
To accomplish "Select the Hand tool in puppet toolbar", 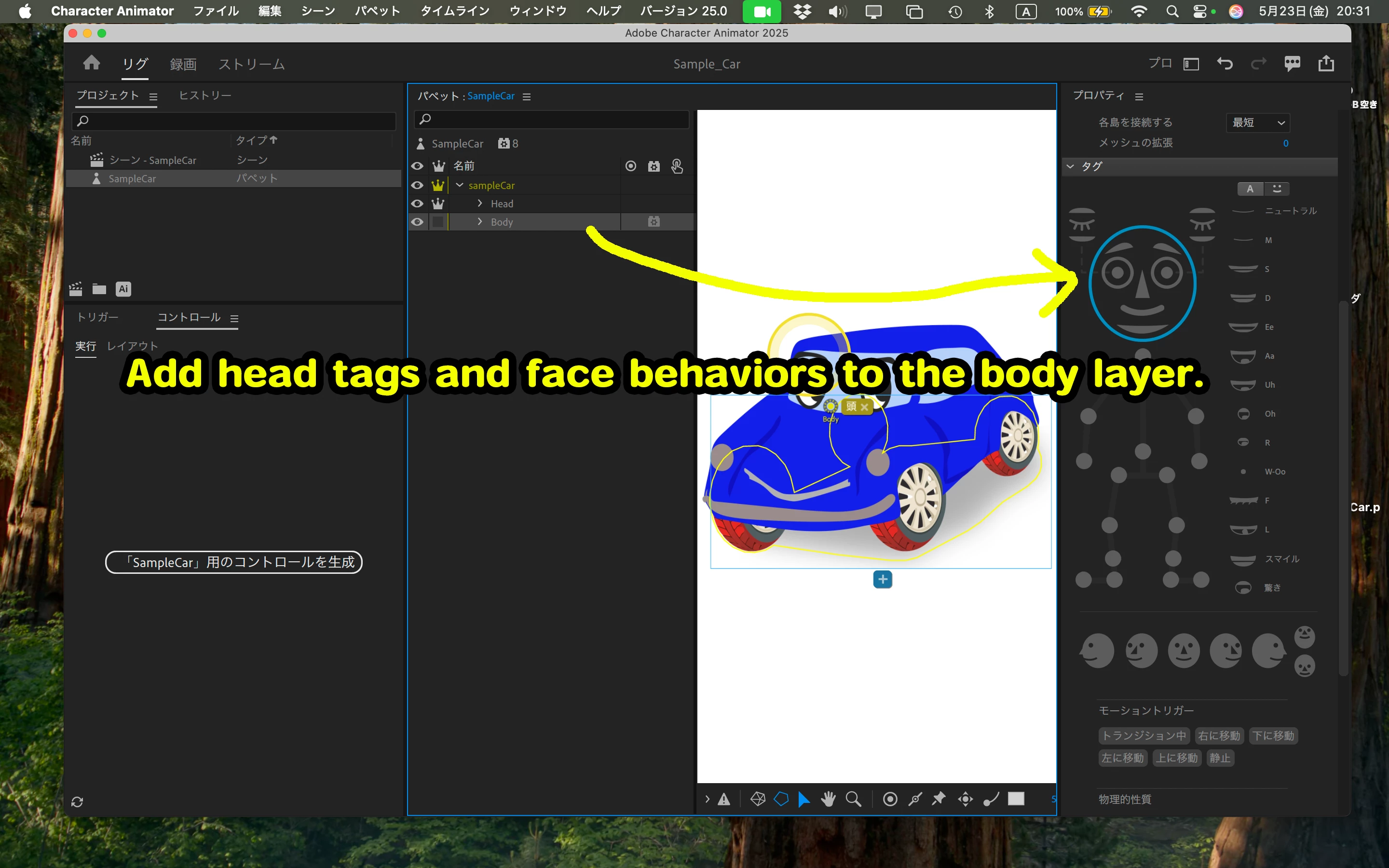I will 828,799.
